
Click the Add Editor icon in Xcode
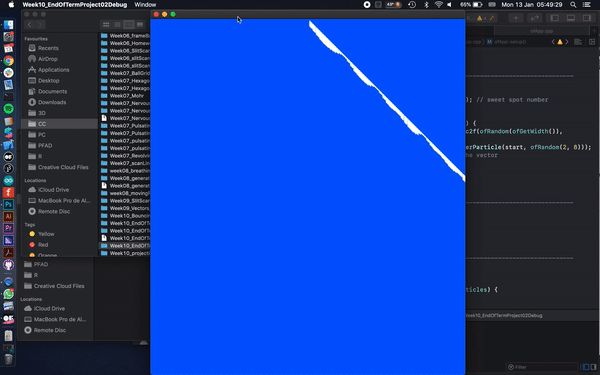tap(592, 42)
